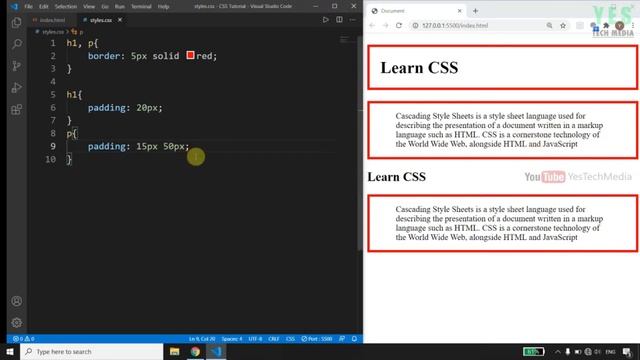Click the feedback icon in the status bar
The height and width of the screenshot is (360, 640).
pos(342,339)
